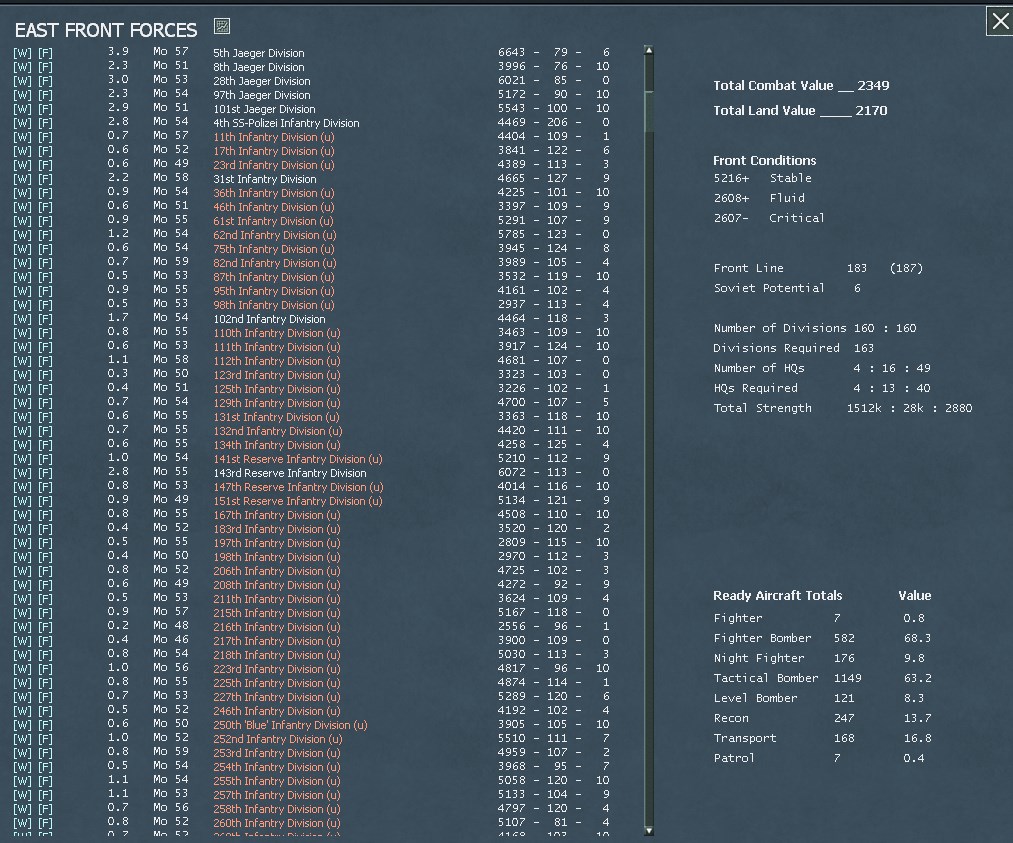Open 5th Jaeger Division unit details

click(x=258, y=53)
